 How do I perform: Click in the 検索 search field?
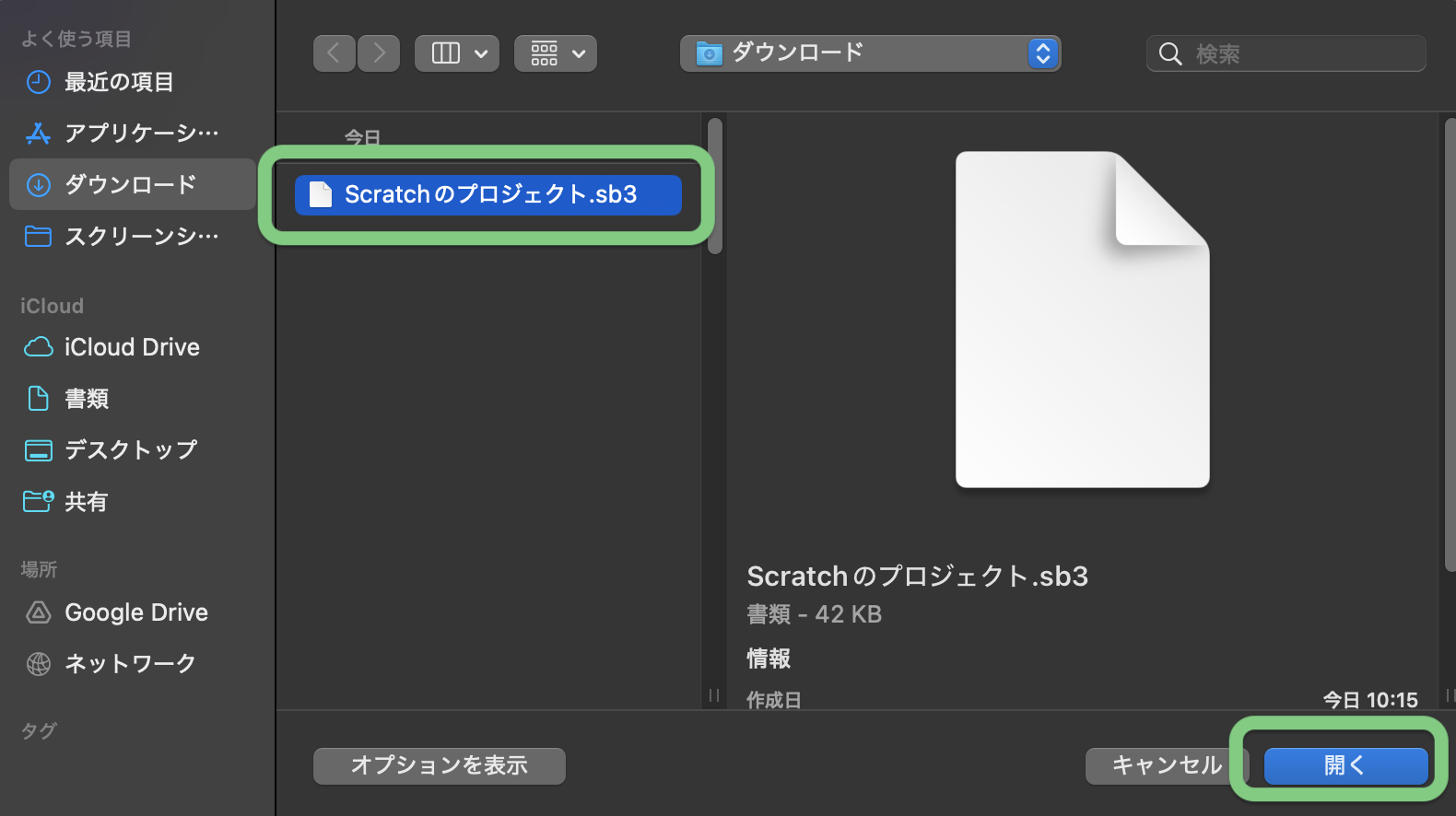(x=1299, y=54)
